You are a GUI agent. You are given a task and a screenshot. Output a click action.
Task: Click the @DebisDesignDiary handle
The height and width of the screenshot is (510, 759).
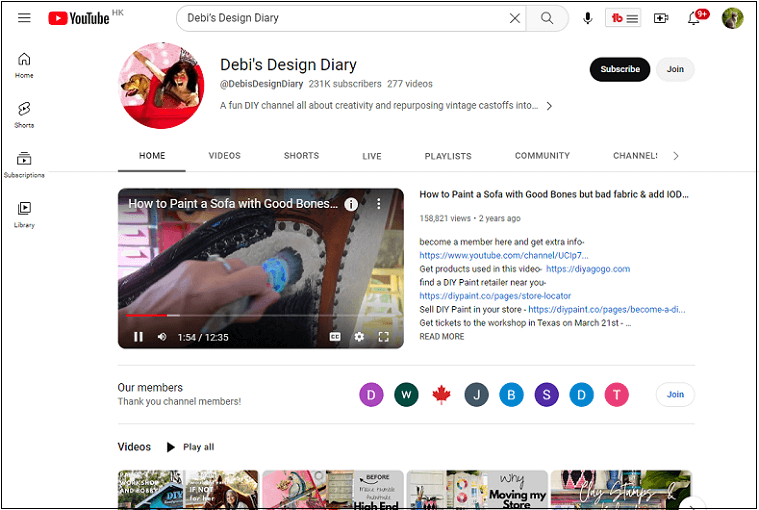click(x=261, y=84)
